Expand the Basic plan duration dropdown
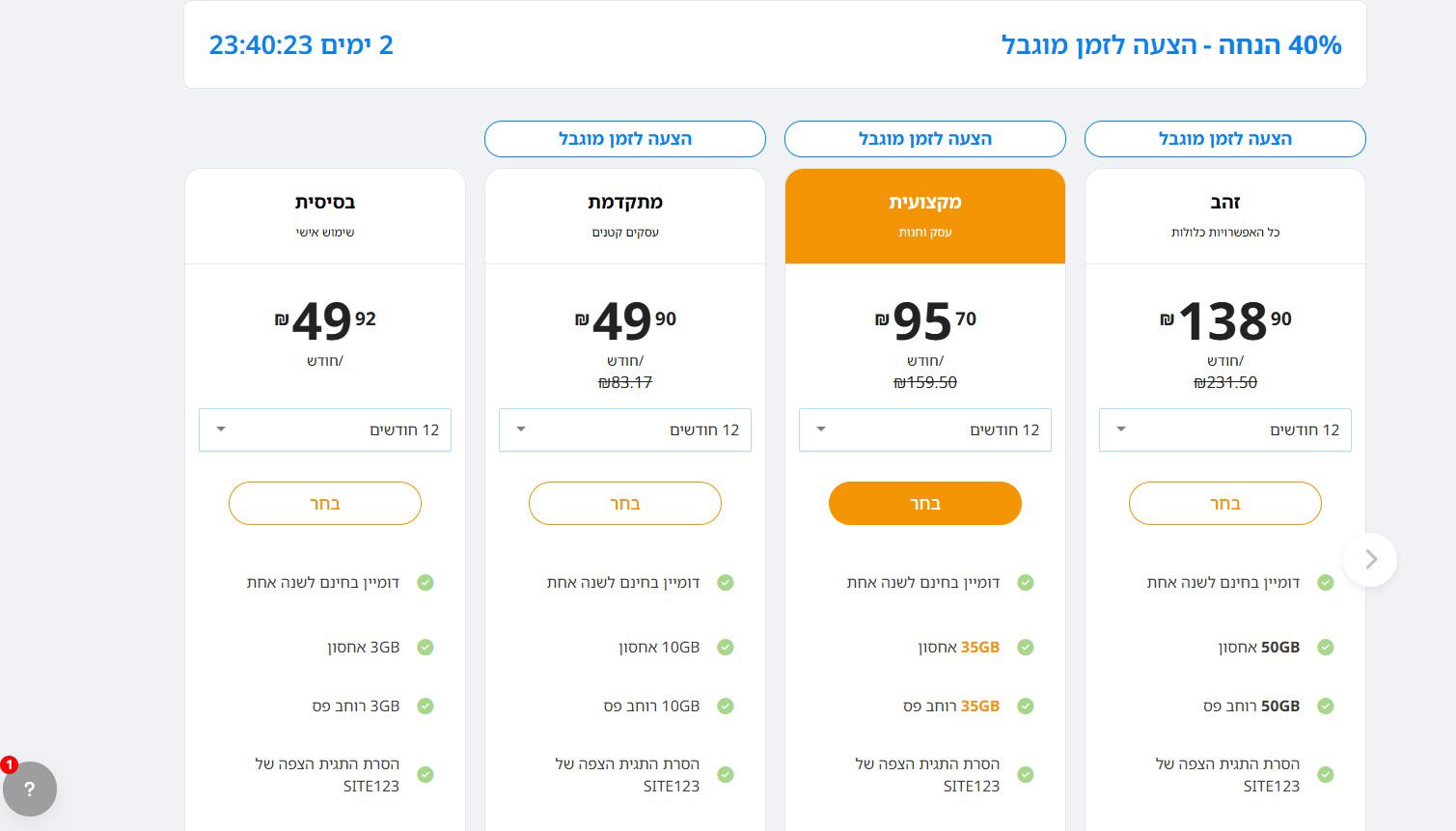1456x831 pixels. (324, 429)
